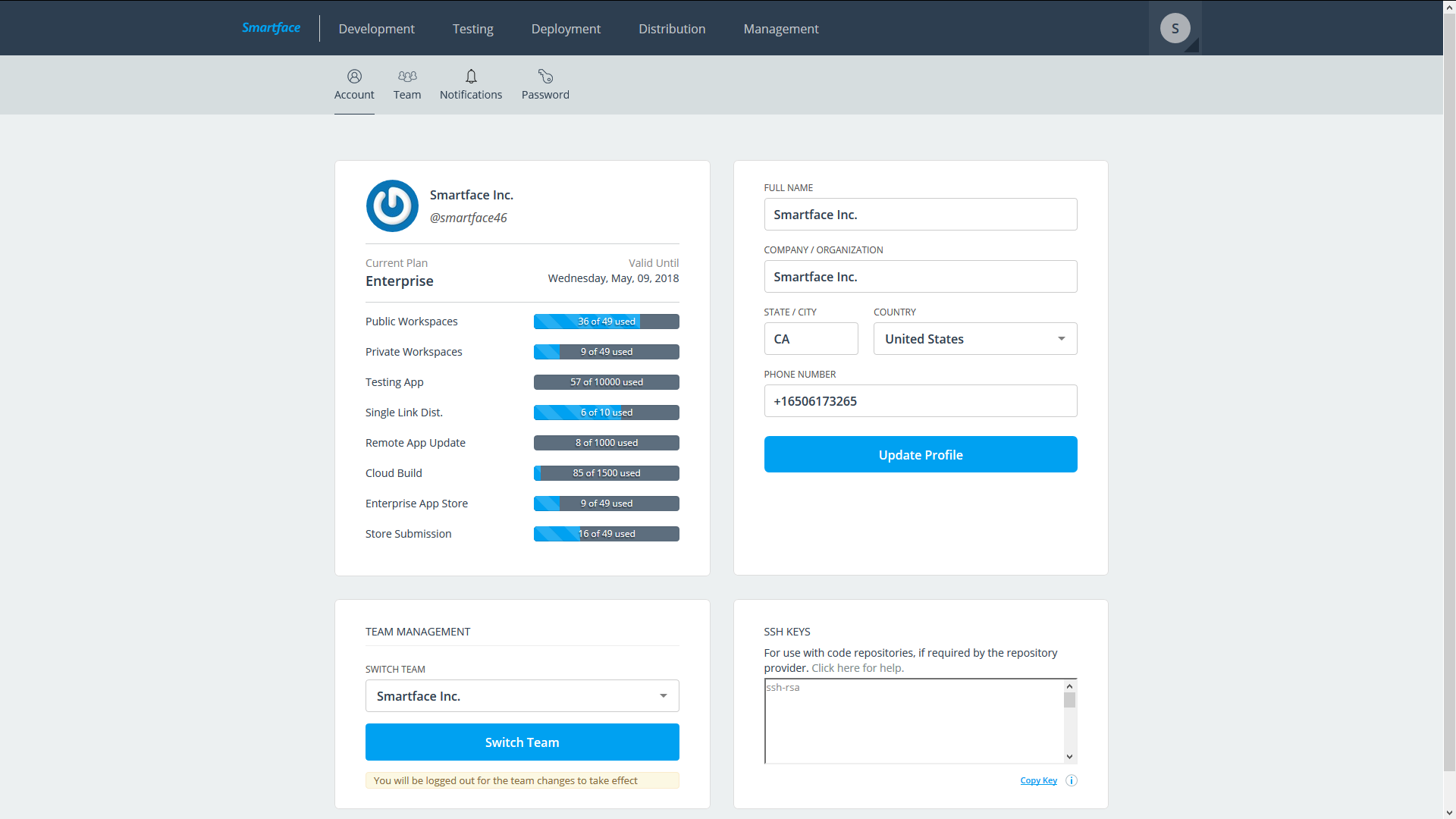Click the Public Workspaces usage bar
Image resolution: width=1456 pixels, height=819 pixels.
[x=606, y=322]
